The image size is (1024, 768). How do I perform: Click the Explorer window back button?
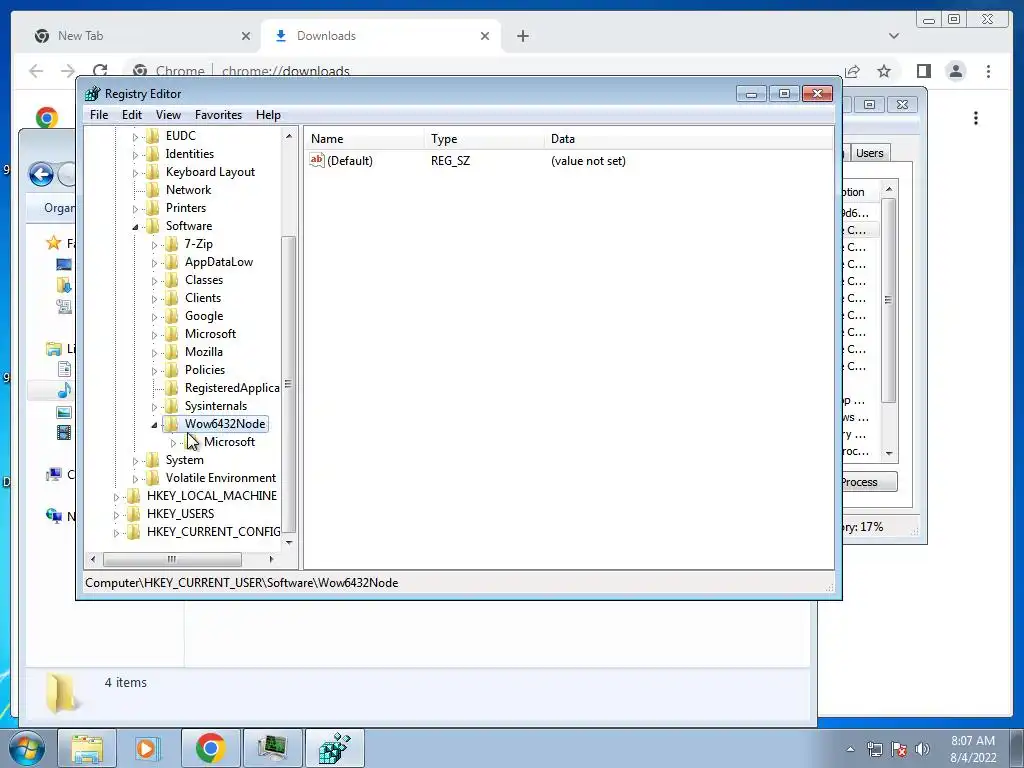tap(41, 174)
